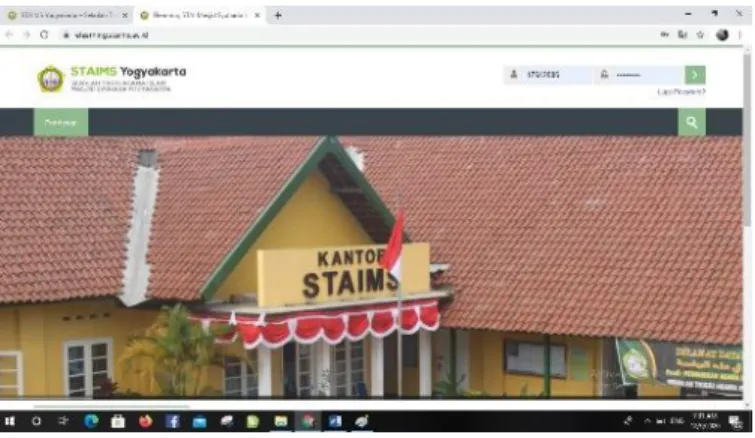Open site search via magnifier icon
Image resolution: width=755 pixels, height=438 pixels.
point(692,122)
